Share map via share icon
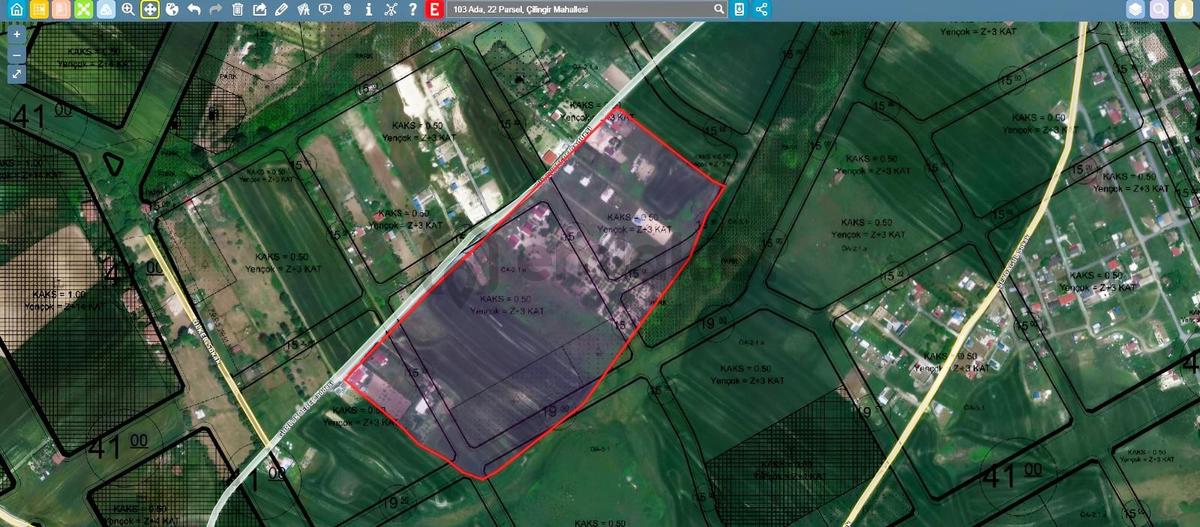This screenshot has height=527, width=1200. pos(762,9)
